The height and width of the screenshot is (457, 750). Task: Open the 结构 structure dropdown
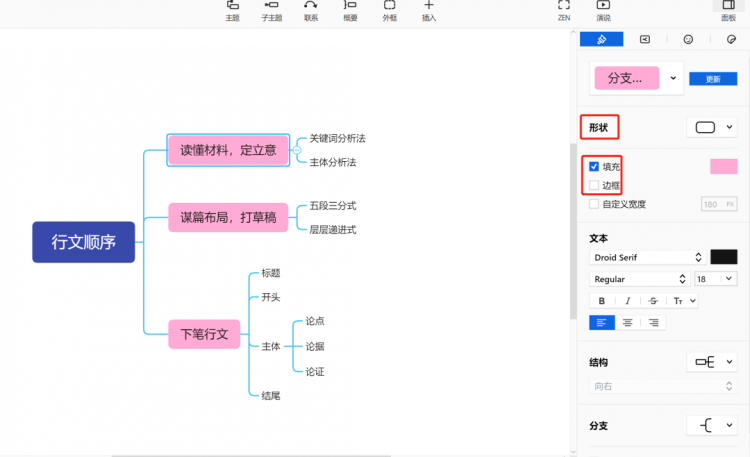click(712, 362)
